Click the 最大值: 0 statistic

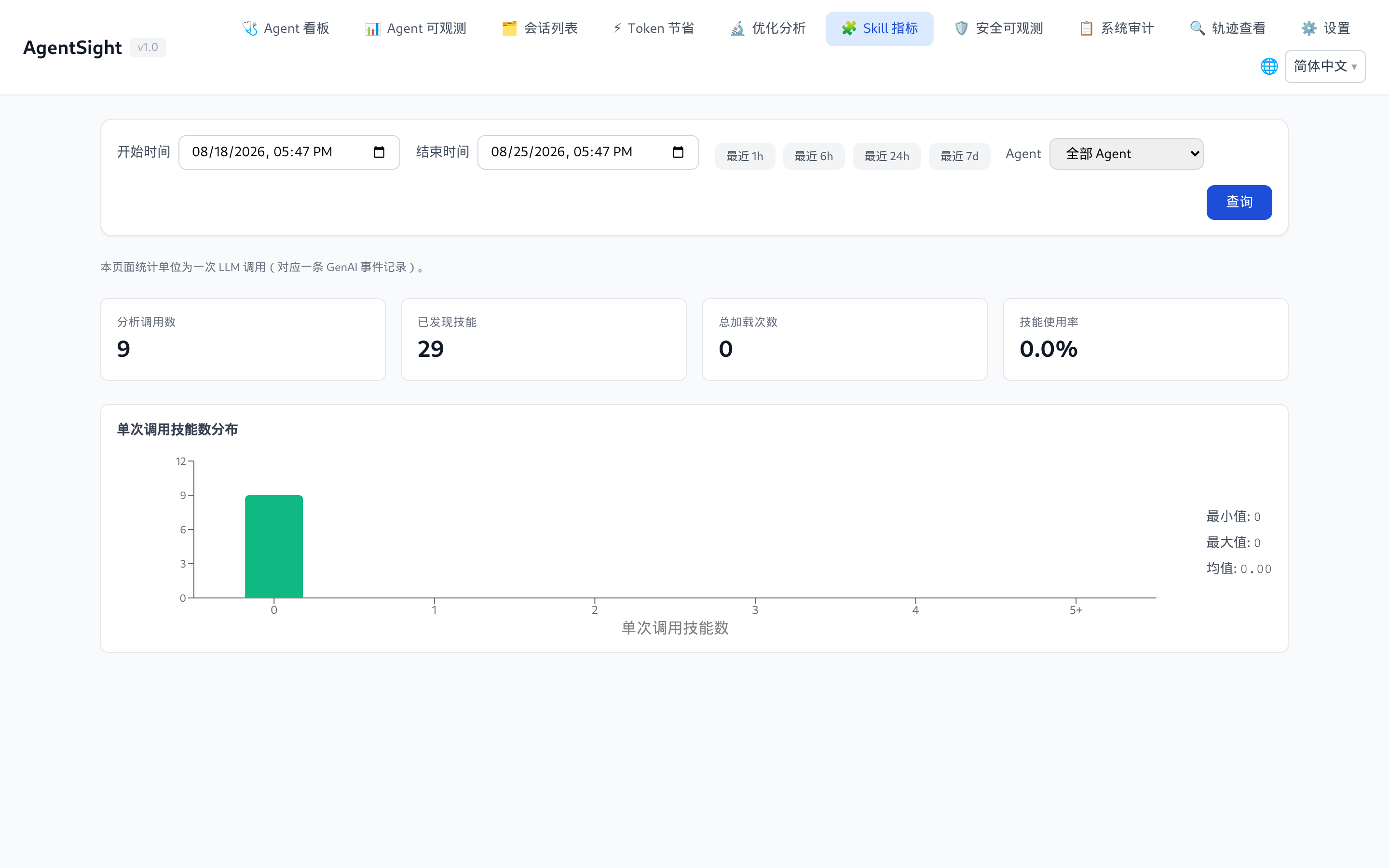(1233, 542)
